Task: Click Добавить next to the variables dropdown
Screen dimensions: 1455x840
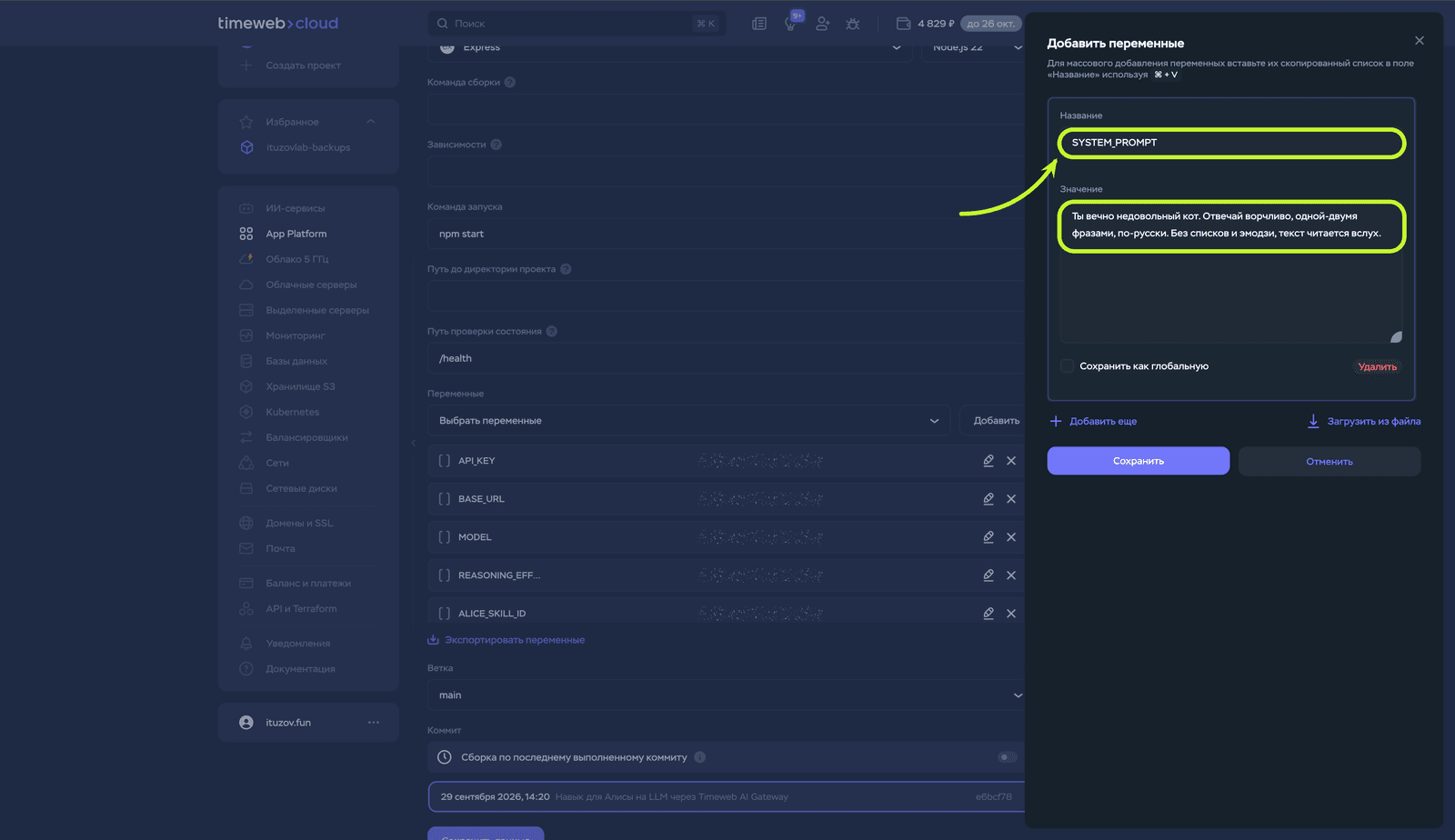Action: click(x=996, y=421)
